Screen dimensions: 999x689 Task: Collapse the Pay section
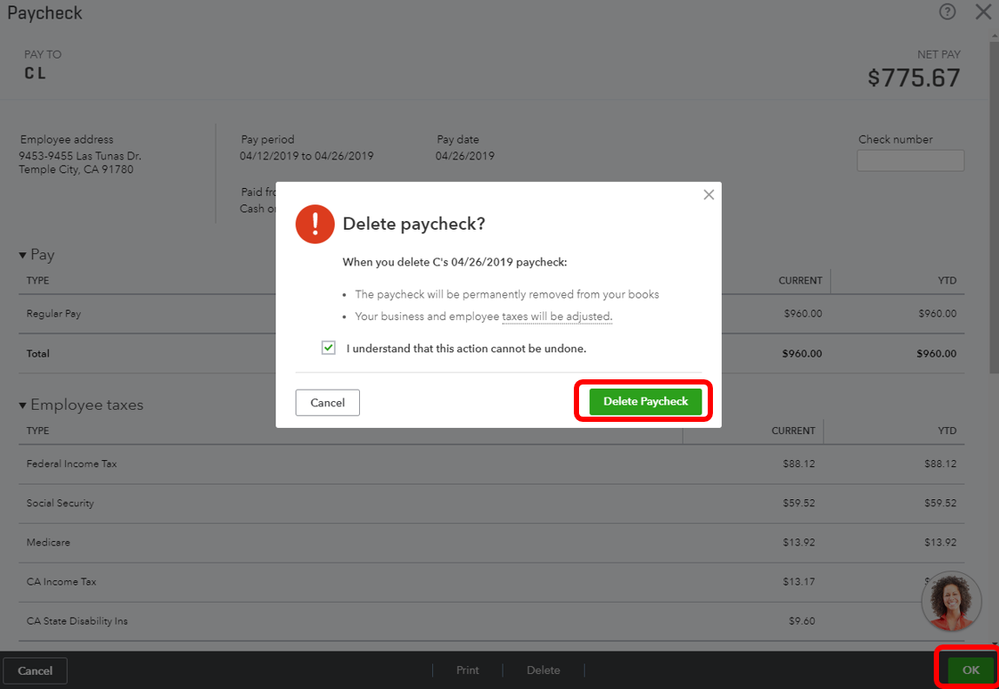pos(23,255)
